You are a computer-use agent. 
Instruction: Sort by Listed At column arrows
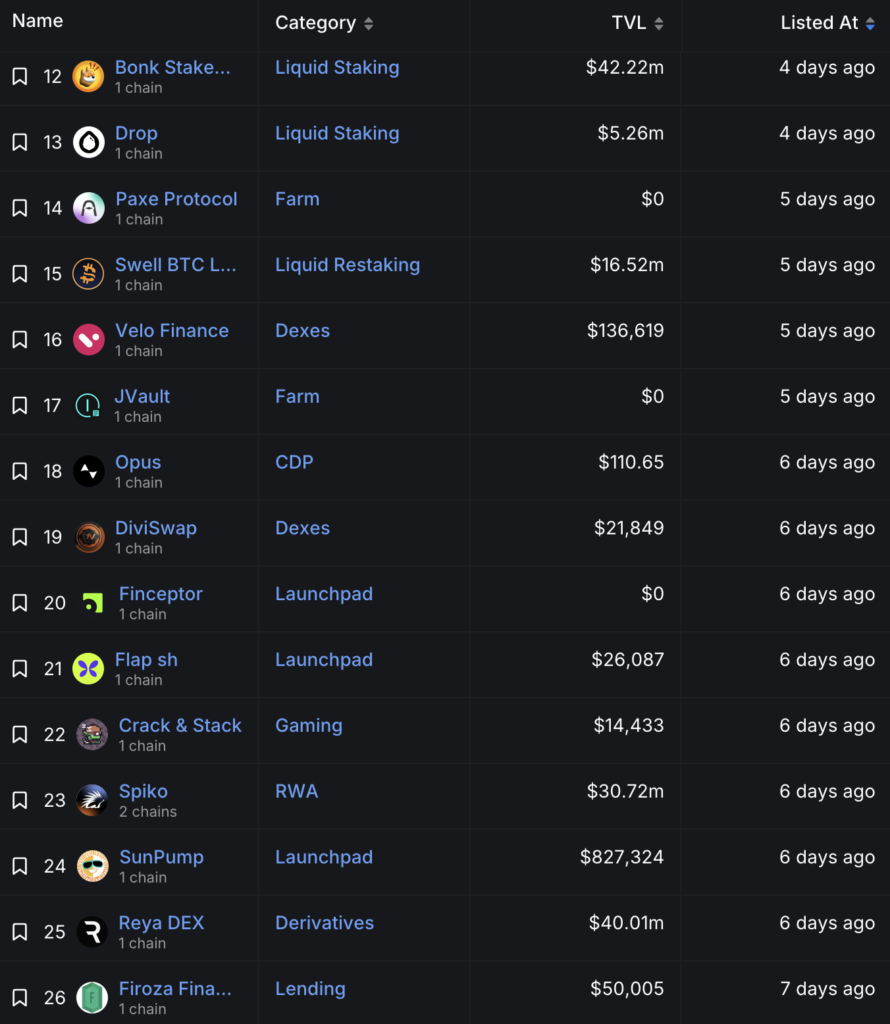coord(870,24)
